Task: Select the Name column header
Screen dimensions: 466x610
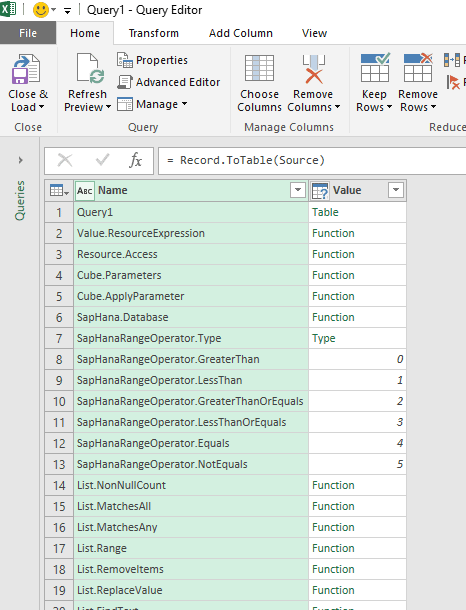Action: [191, 190]
